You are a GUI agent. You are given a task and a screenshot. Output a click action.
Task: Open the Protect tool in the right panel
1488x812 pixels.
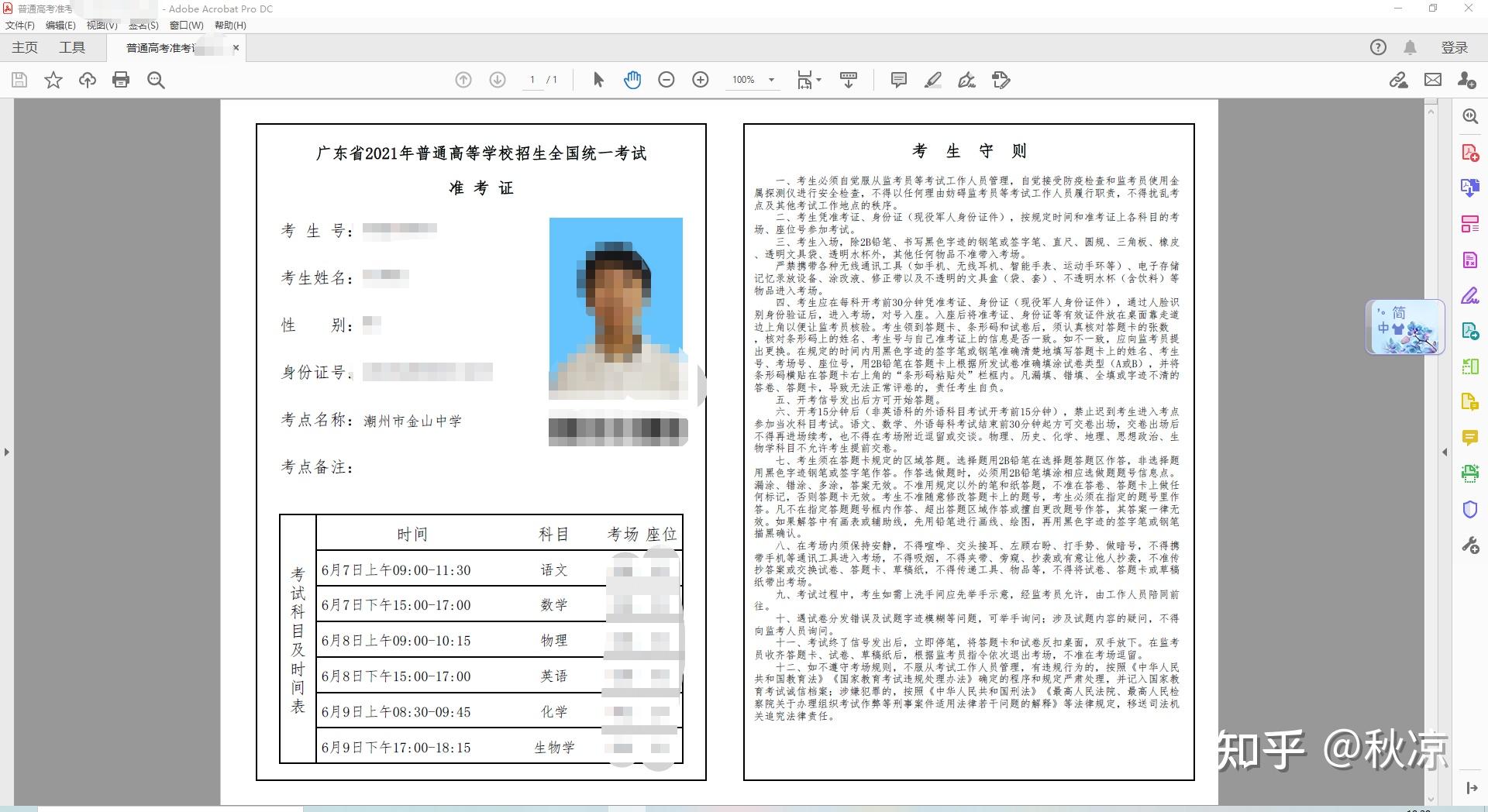click(1469, 509)
